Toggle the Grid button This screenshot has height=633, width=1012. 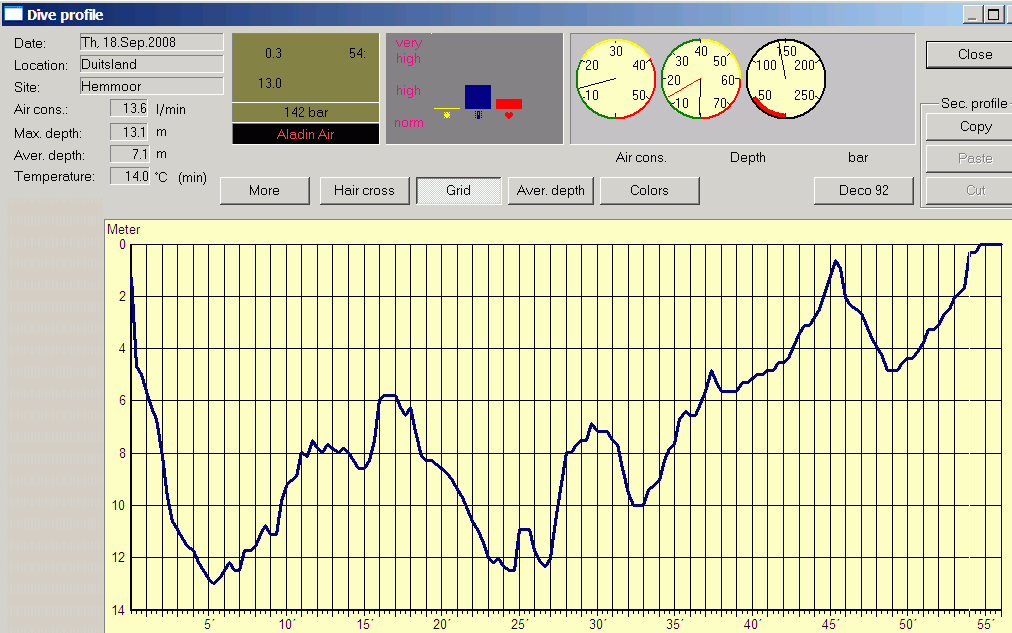[458, 190]
